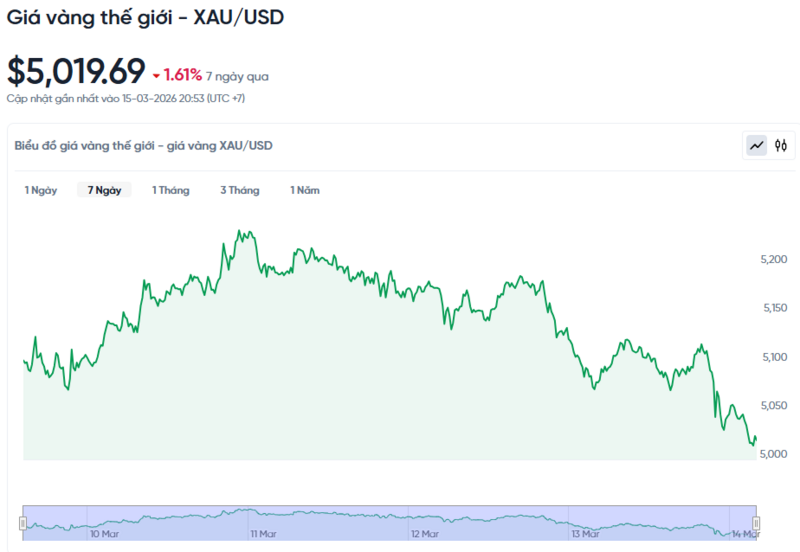This screenshot has width=800, height=552.
Task: Click the Giá vàng thế giới - XAU/USD heading
Action: [144, 18]
